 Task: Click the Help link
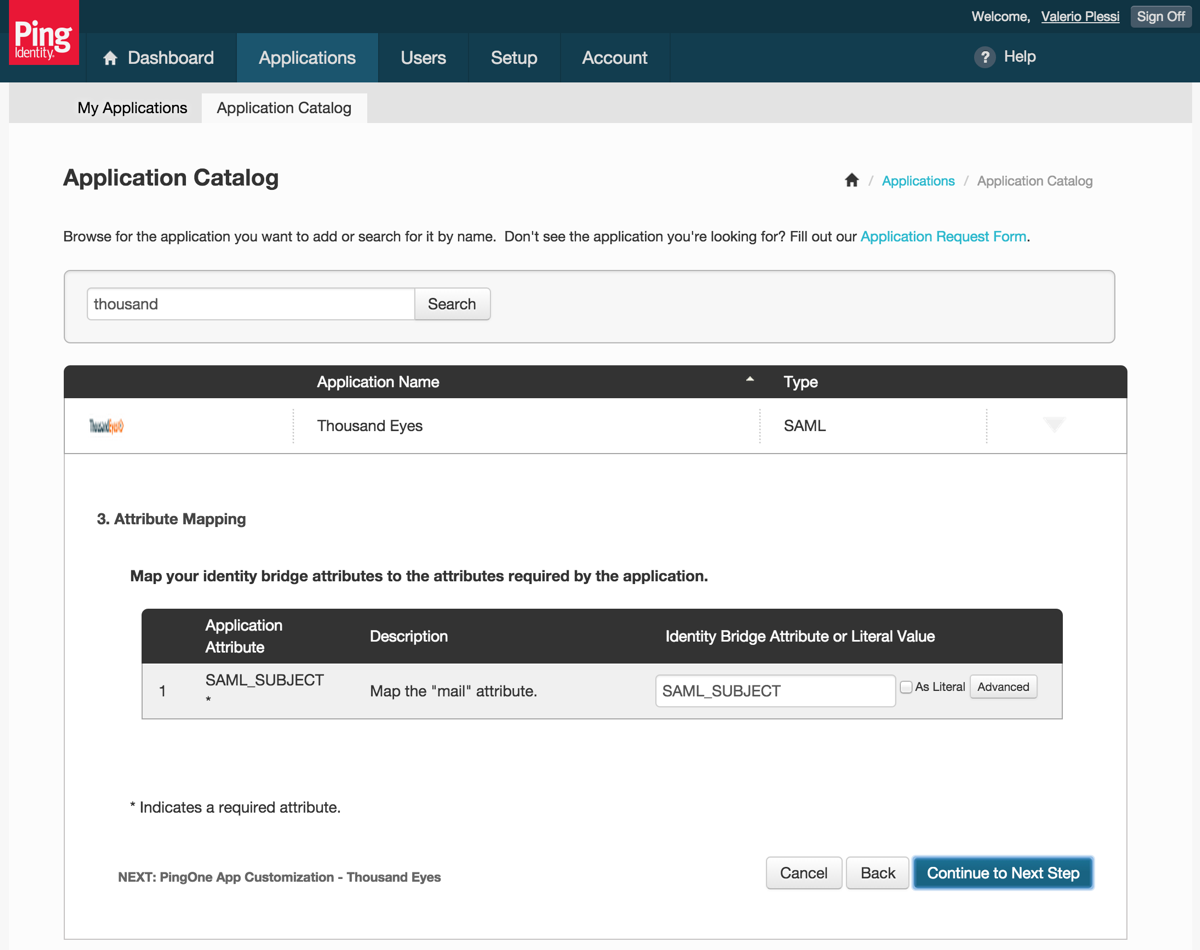click(x=1020, y=57)
